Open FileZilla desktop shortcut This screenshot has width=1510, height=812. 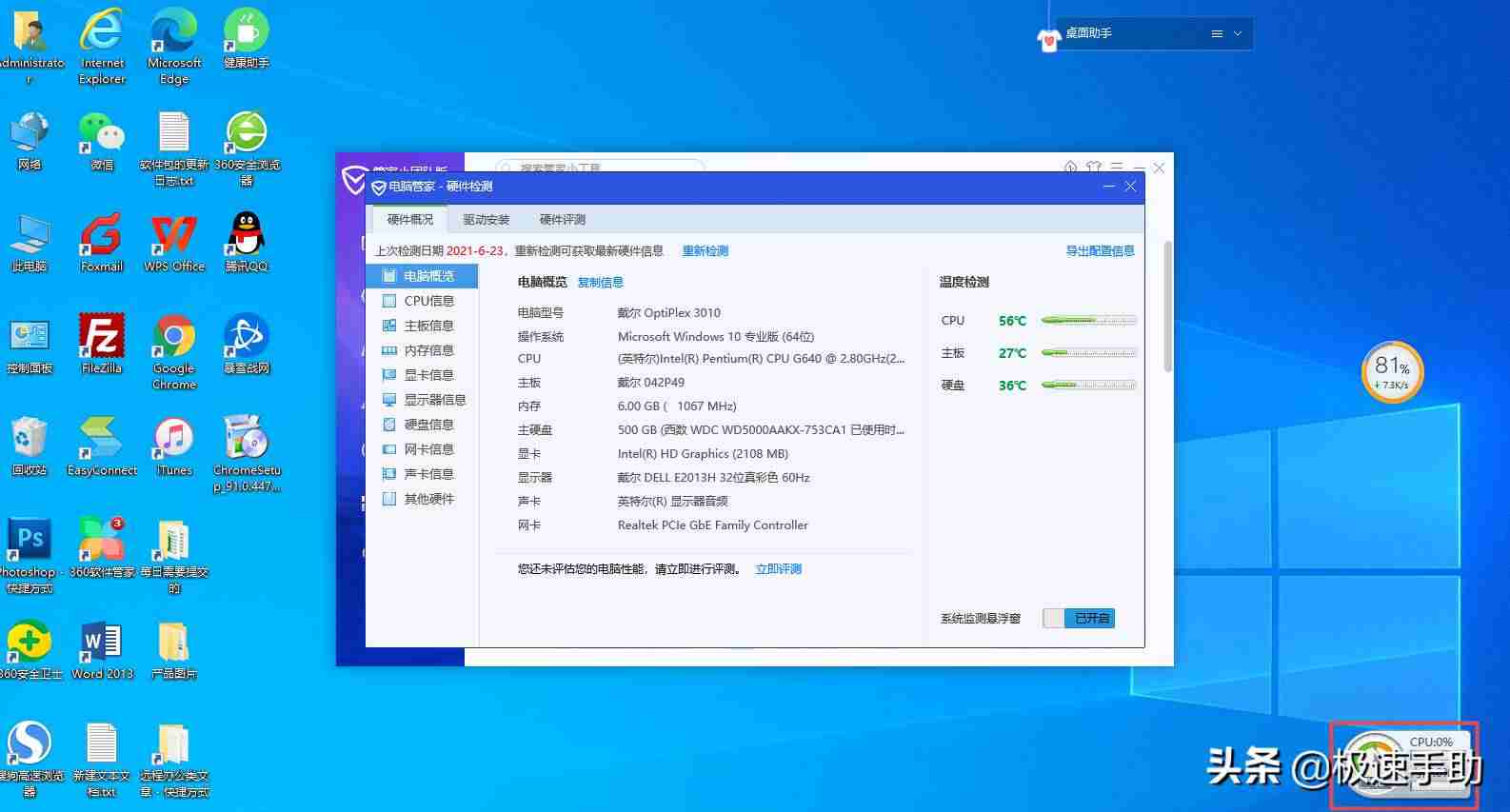click(102, 345)
